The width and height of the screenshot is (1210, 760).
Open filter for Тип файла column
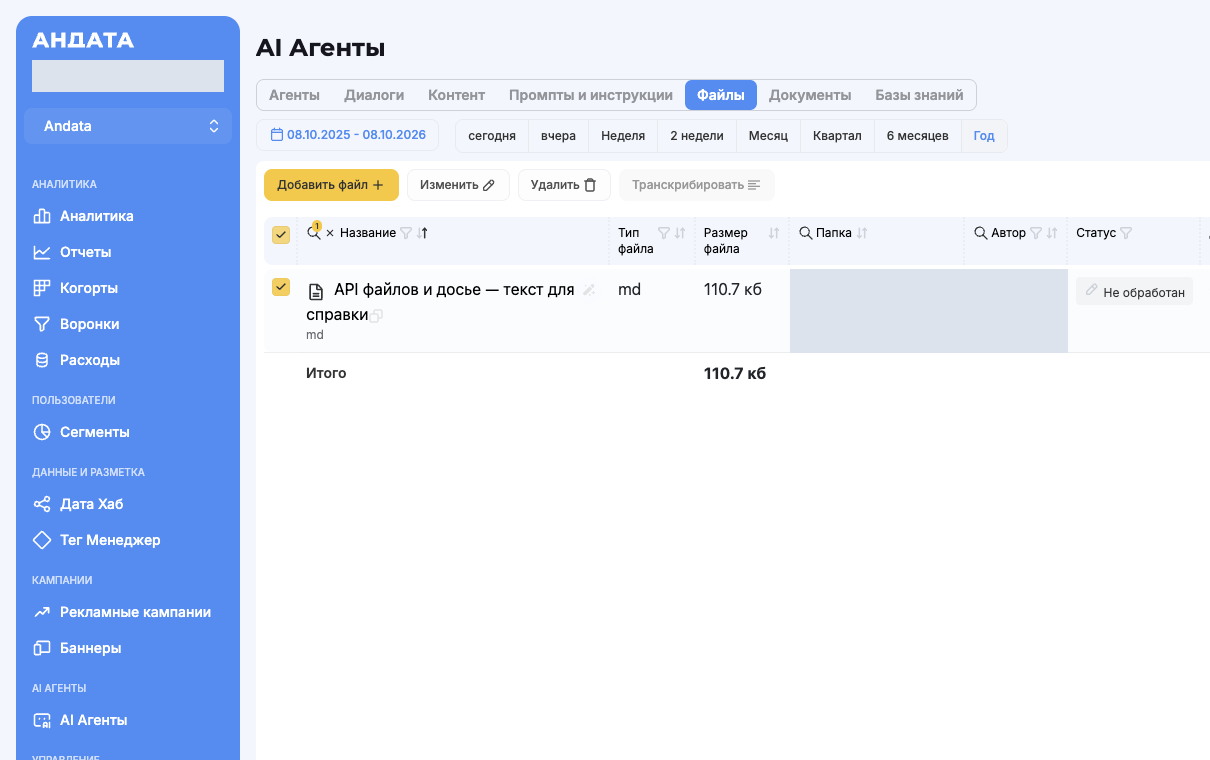tap(663, 233)
